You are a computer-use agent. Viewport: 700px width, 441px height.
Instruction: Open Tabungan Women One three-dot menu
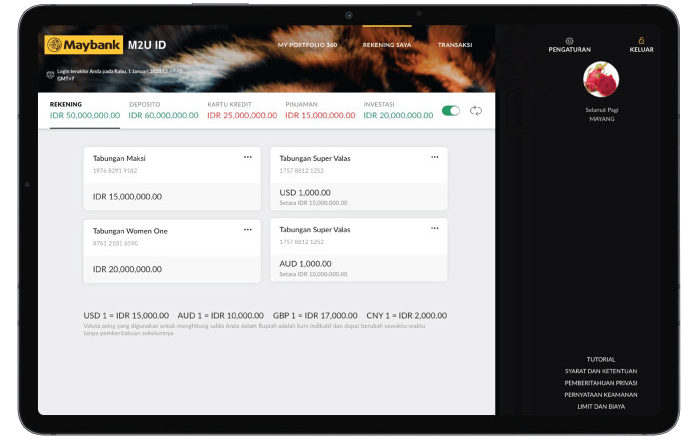[x=247, y=229]
